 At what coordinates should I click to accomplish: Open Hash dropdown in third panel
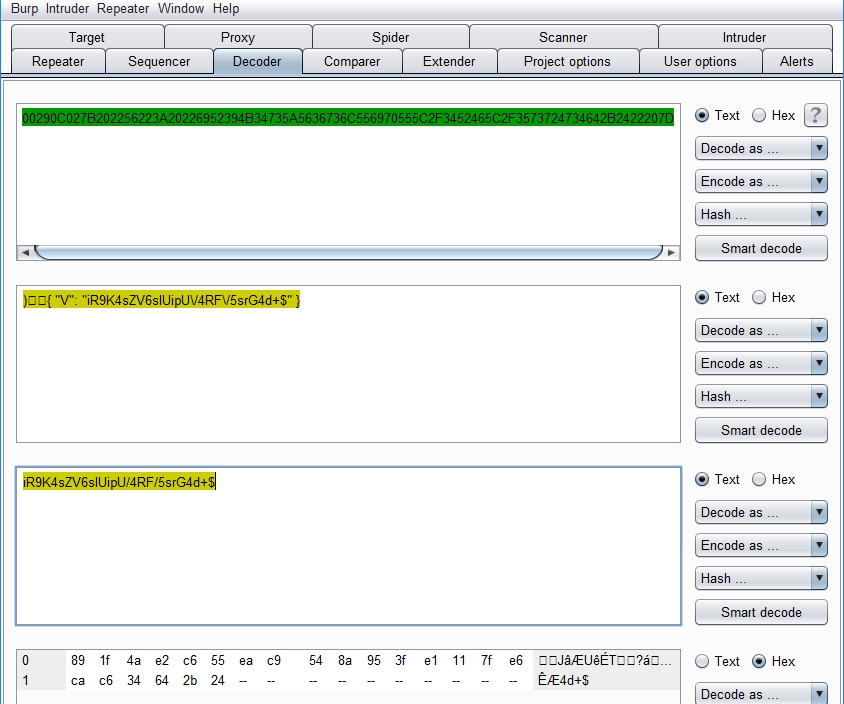point(761,578)
